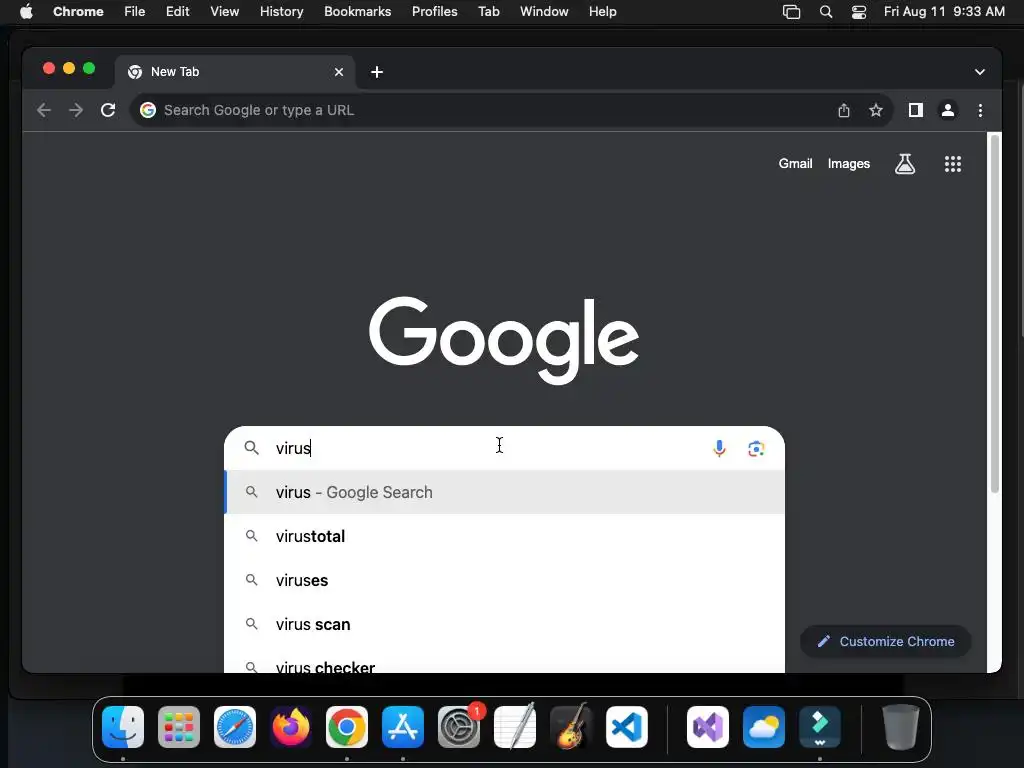Click the page vertical scrollbar
Viewport: 1024px width, 768px height.
coord(995,313)
